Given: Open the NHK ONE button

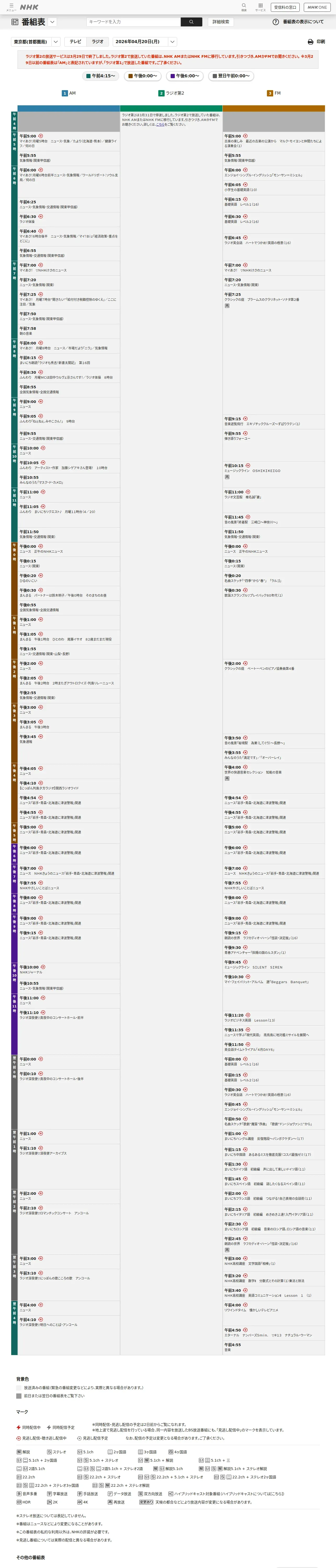Looking at the screenshot, I should coord(317,7).
